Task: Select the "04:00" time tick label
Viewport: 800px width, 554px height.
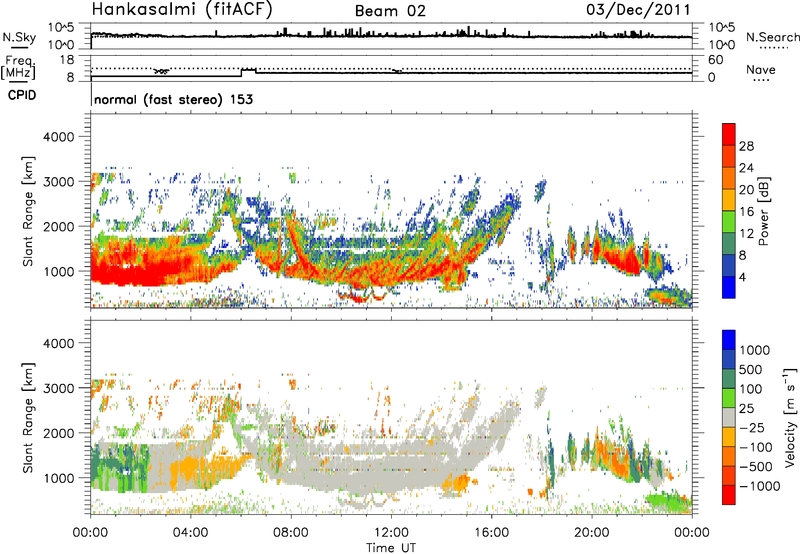Action: [190, 533]
